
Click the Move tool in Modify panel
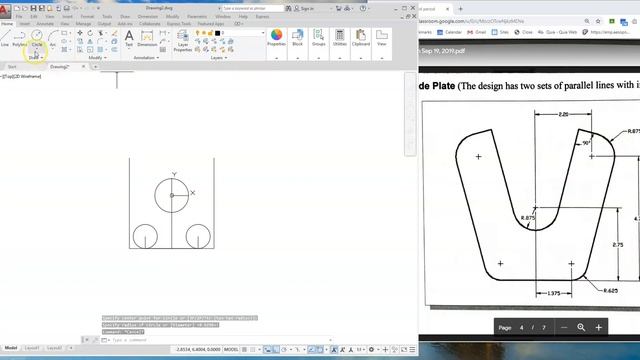(x=80, y=33)
